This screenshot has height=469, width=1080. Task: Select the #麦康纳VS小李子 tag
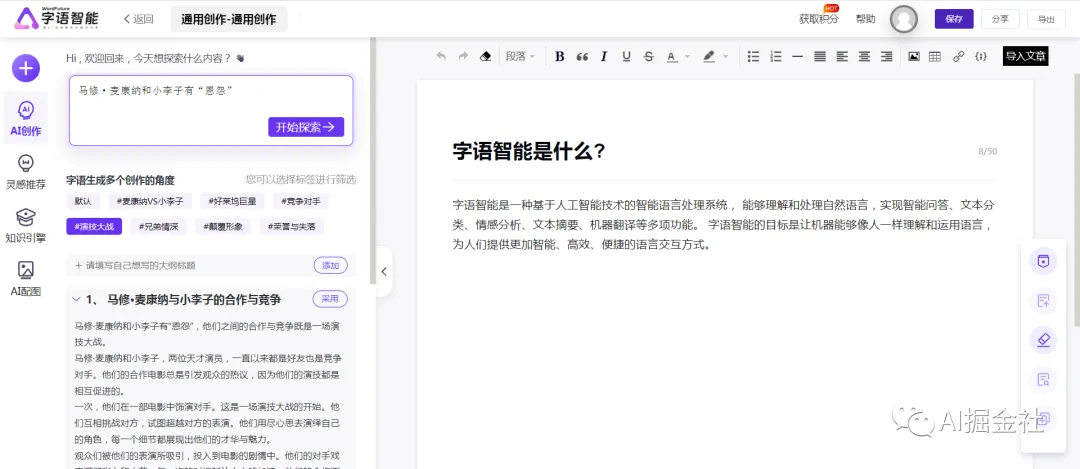[149, 201]
